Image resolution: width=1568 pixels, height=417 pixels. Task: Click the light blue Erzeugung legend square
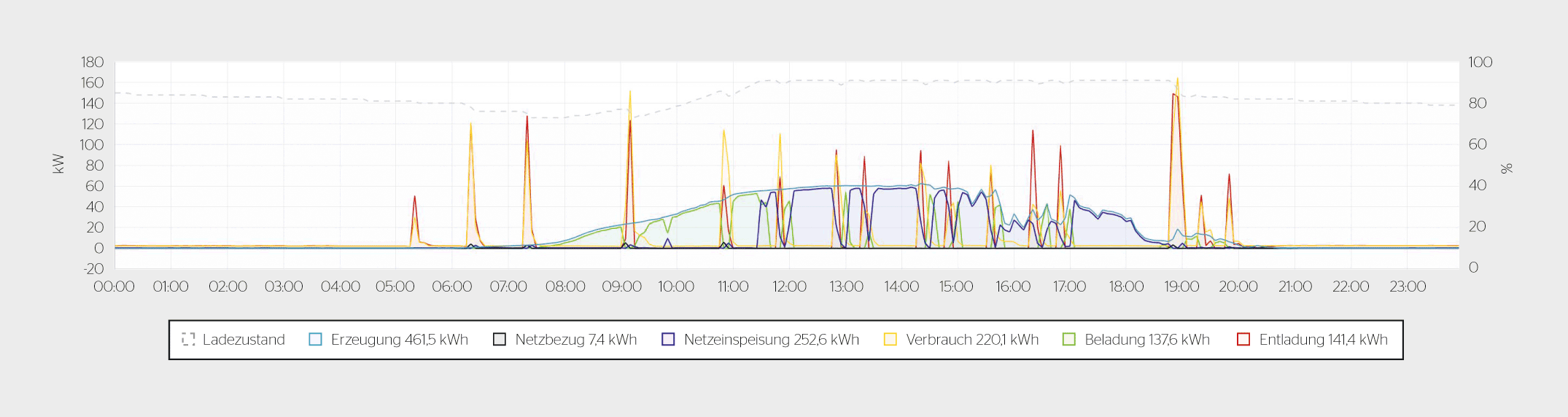[315, 340]
